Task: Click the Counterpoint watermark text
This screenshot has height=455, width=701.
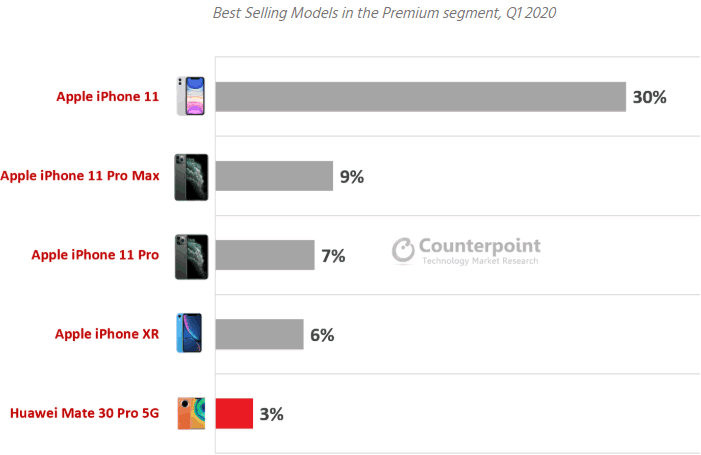Action: [x=480, y=251]
